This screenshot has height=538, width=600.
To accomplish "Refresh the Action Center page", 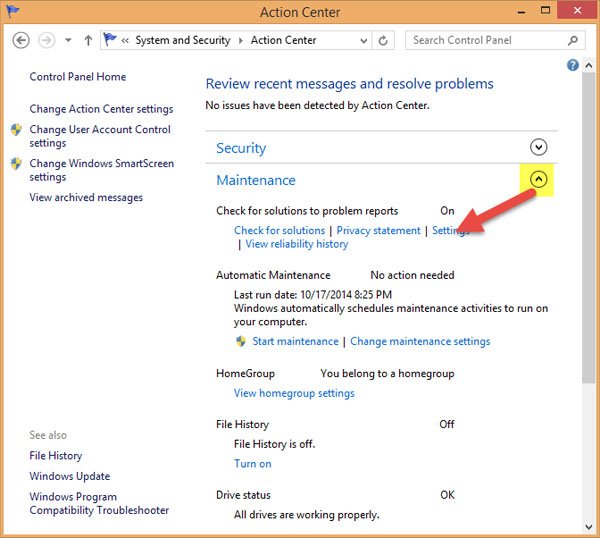I will tap(383, 40).
